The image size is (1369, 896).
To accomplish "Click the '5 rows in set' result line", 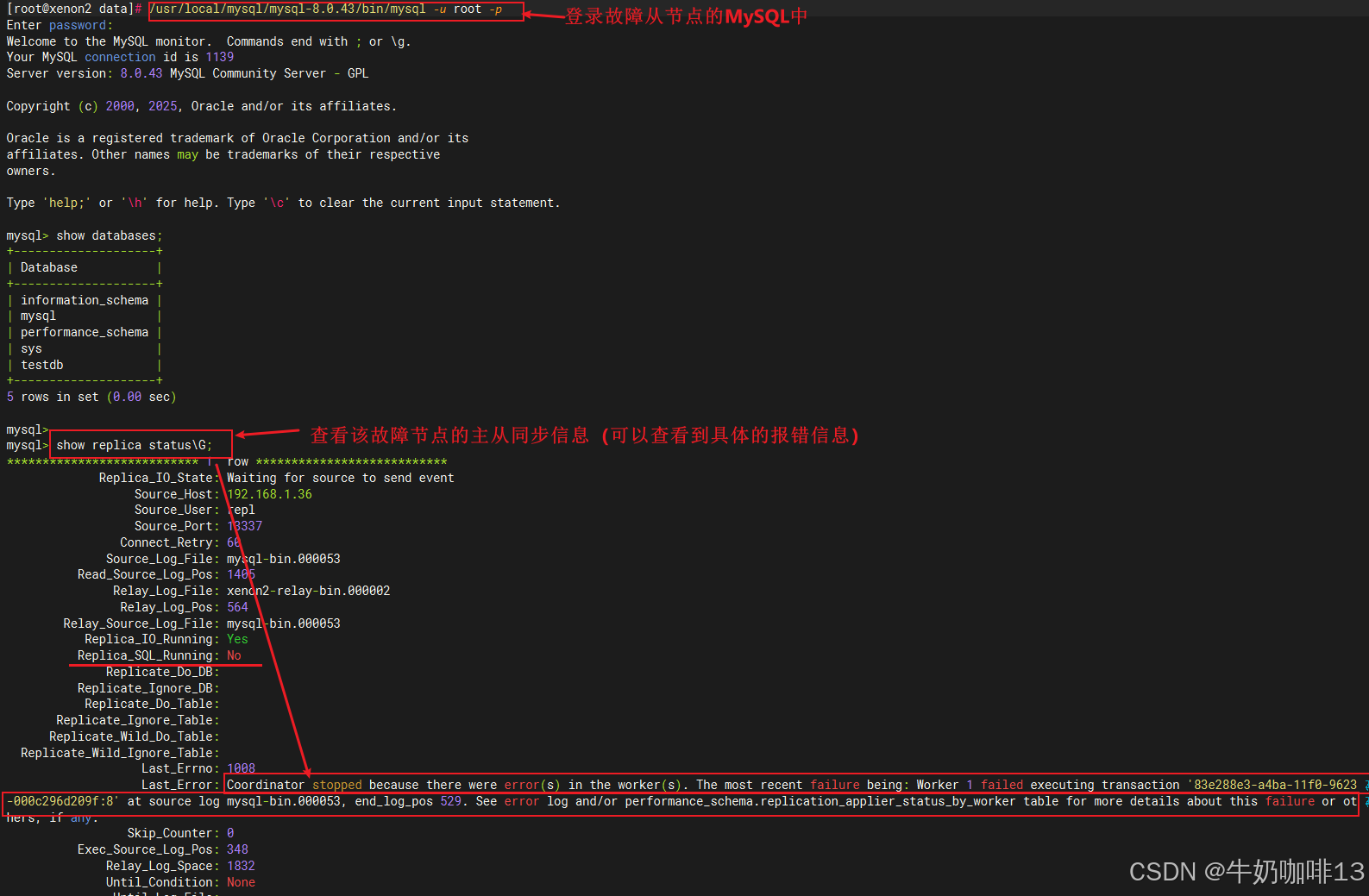I will click(x=91, y=397).
